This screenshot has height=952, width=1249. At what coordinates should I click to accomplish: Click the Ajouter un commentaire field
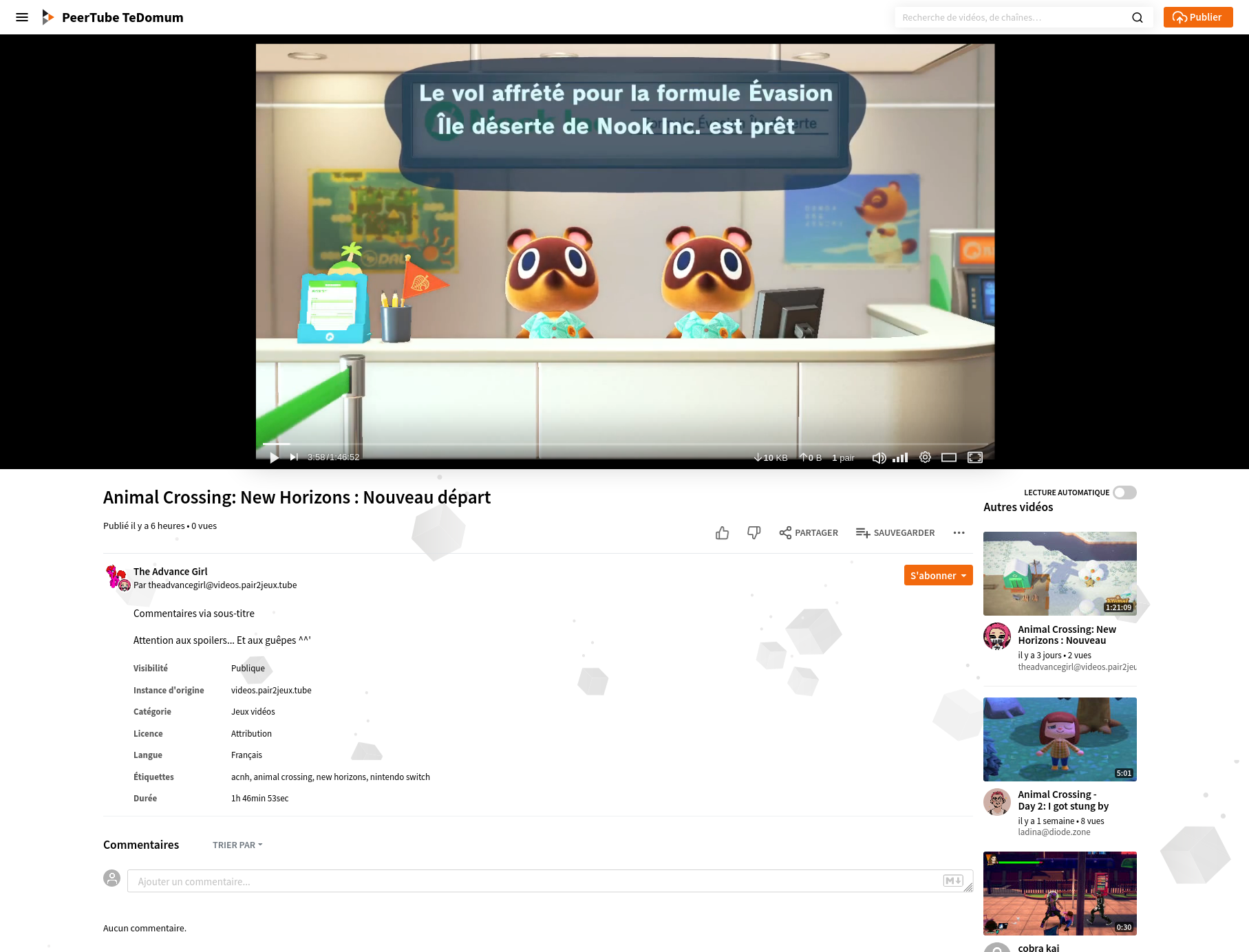click(x=537, y=881)
